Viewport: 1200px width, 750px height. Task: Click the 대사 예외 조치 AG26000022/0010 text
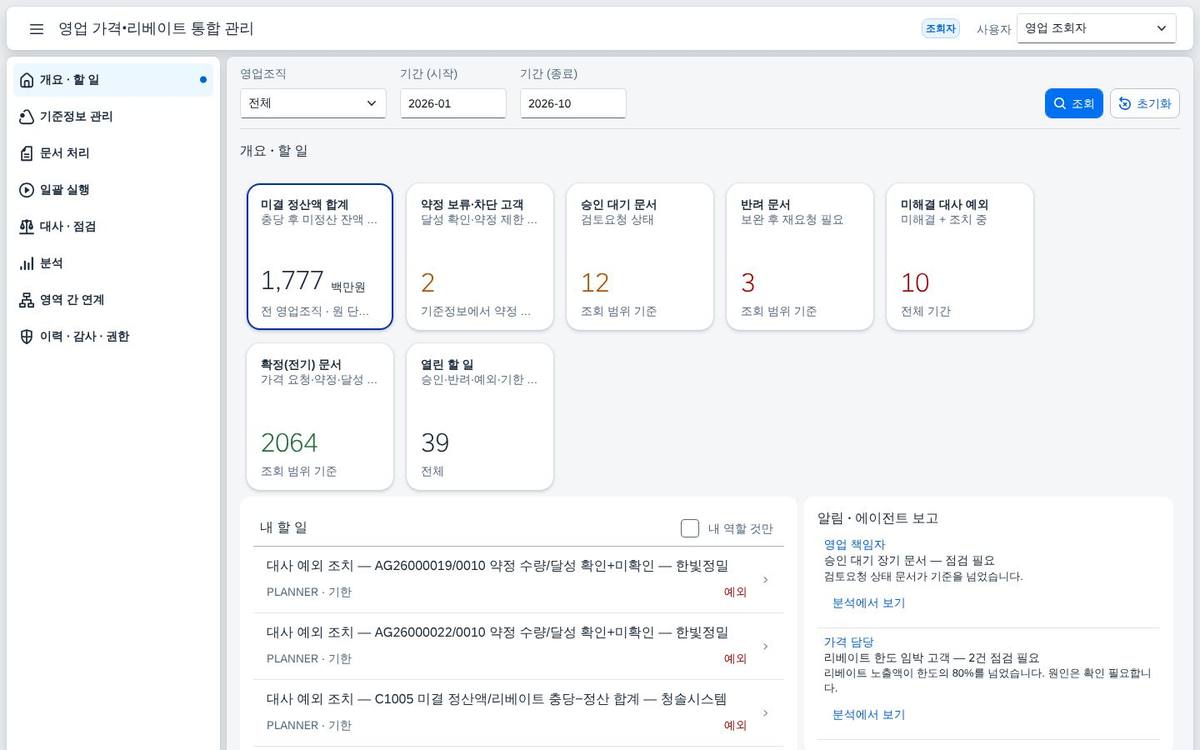pos(497,632)
